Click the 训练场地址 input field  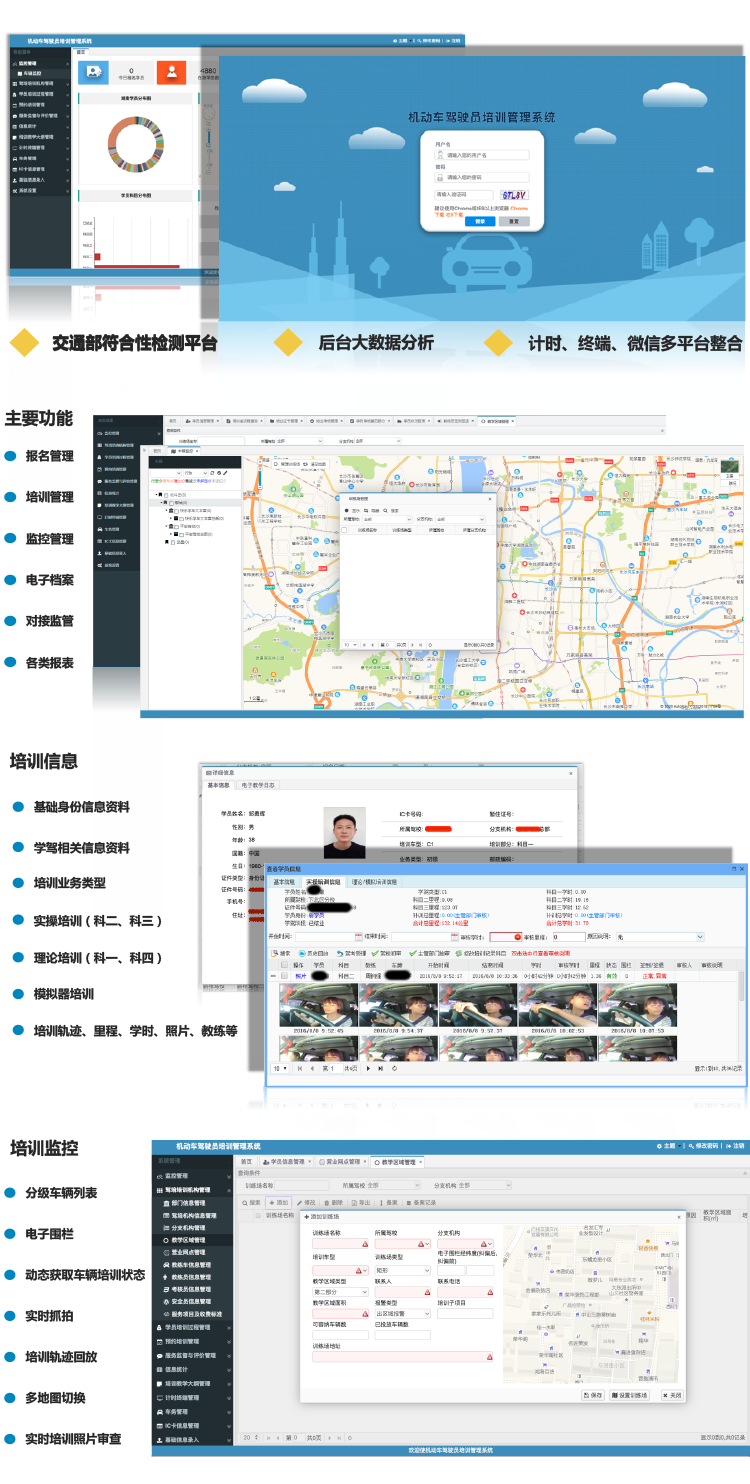click(403, 1357)
